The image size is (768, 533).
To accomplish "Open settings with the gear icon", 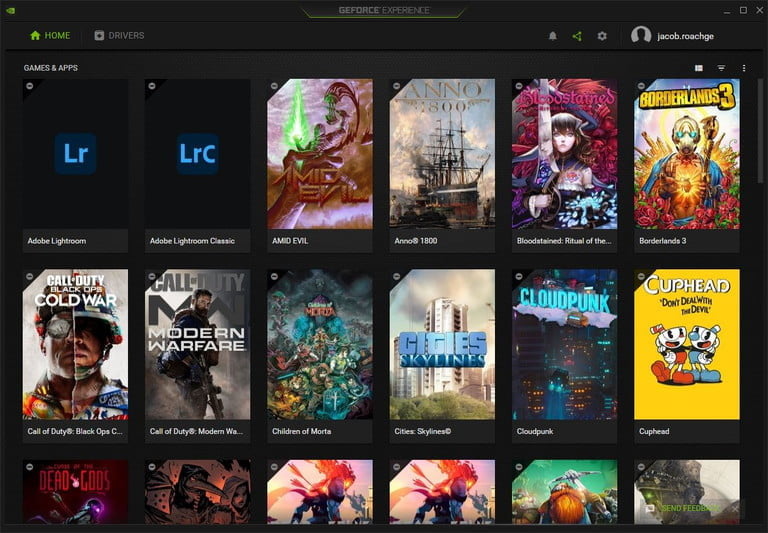I will [602, 36].
